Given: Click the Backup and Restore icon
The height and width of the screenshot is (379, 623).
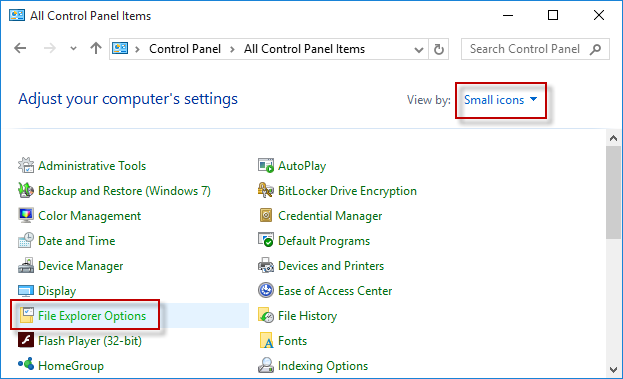Looking at the screenshot, I should coord(26,190).
